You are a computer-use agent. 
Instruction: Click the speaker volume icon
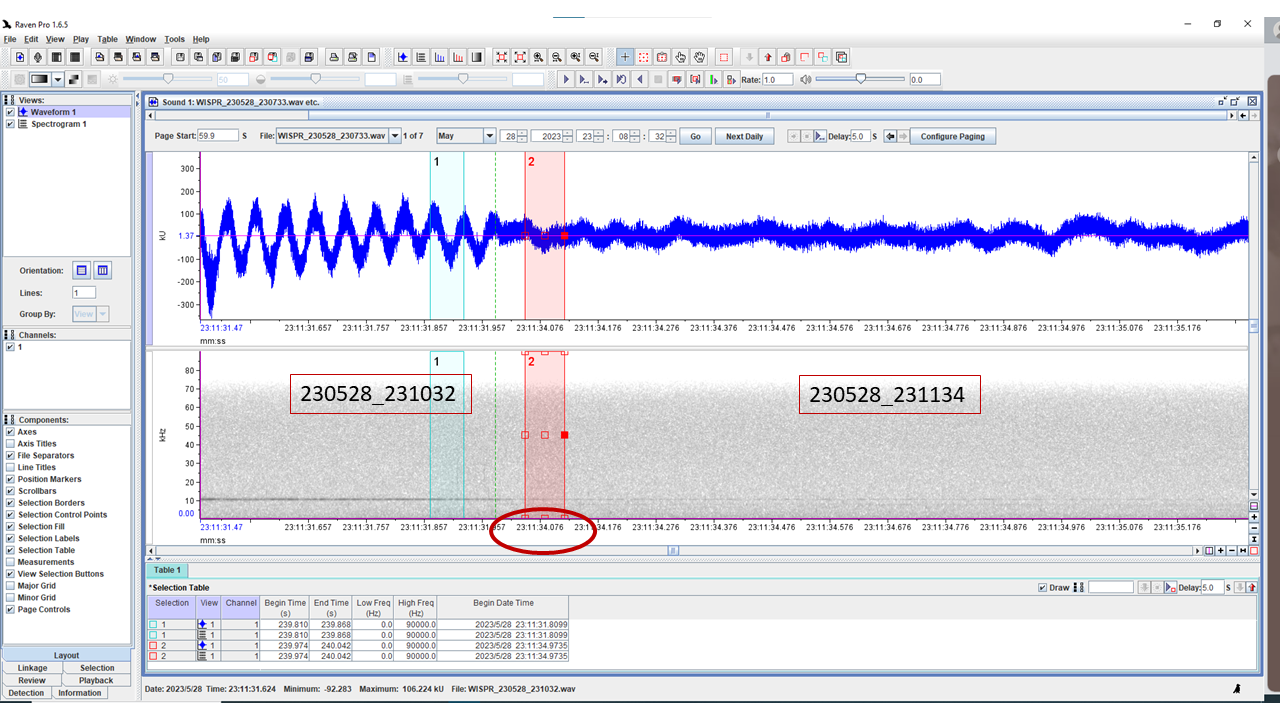(x=806, y=79)
